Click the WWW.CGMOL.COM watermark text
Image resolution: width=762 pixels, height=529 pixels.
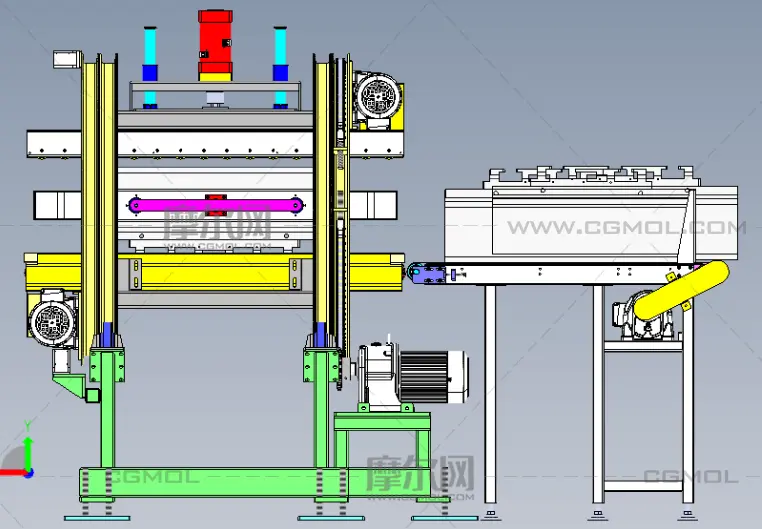pyautogui.click(x=626, y=228)
